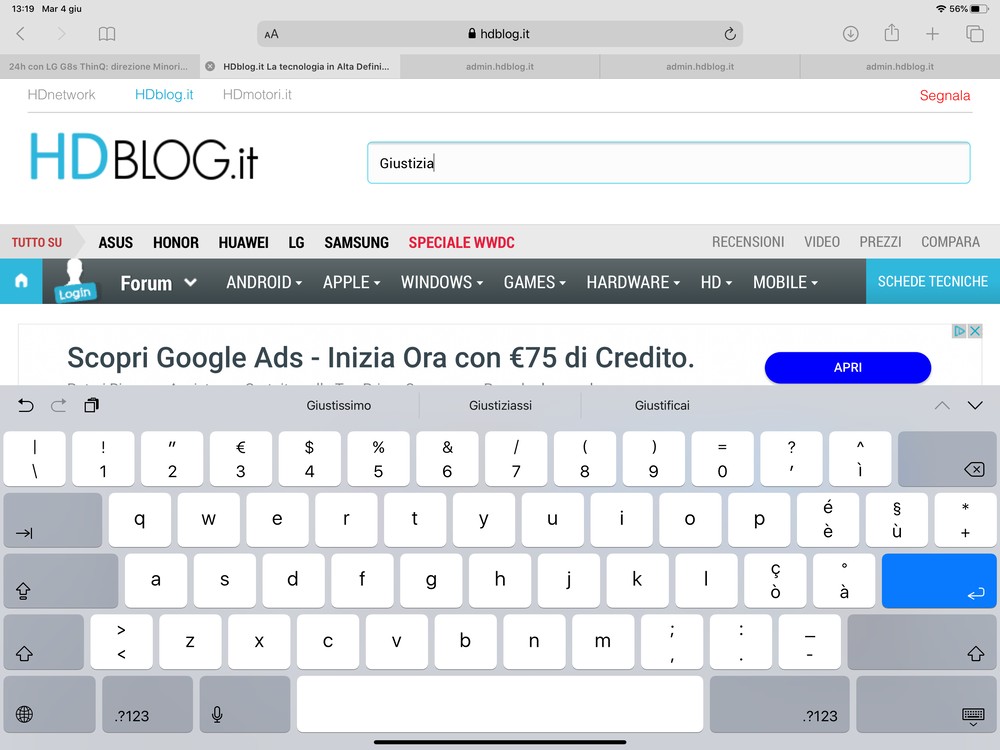Tap the tab key on the keyboard
This screenshot has height=750, width=1000.
tap(53, 520)
